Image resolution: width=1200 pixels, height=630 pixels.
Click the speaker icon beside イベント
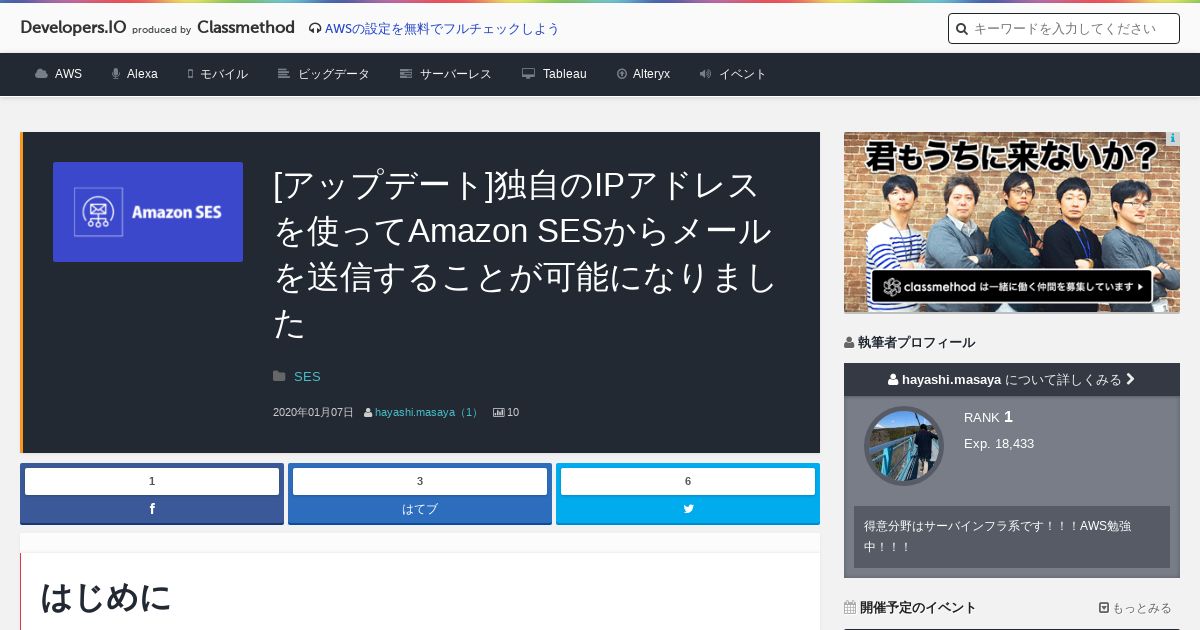click(705, 74)
